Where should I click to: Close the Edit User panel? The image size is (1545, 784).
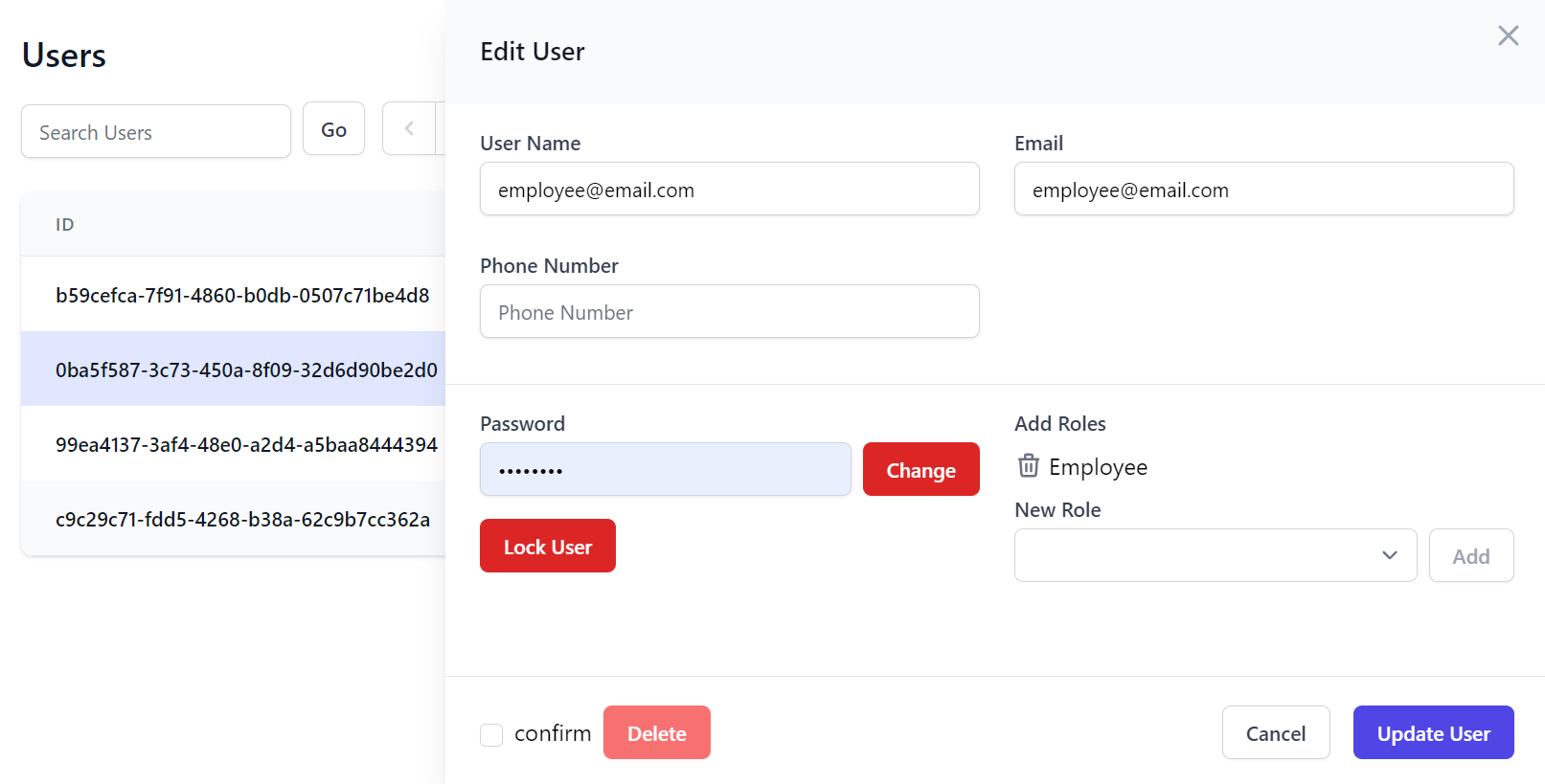point(1508,35)
